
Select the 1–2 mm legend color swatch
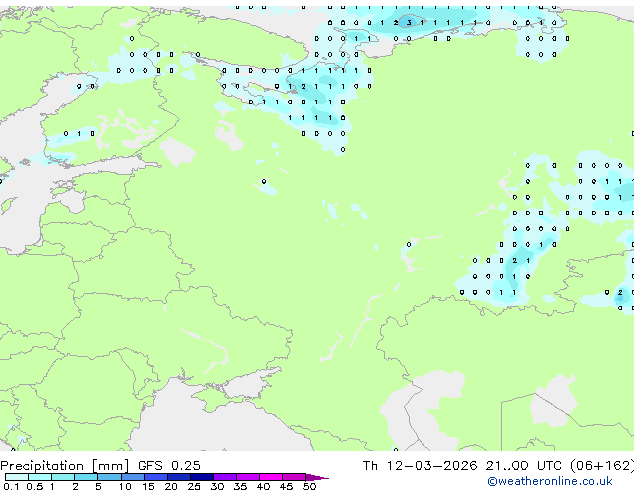pos(63,477)
